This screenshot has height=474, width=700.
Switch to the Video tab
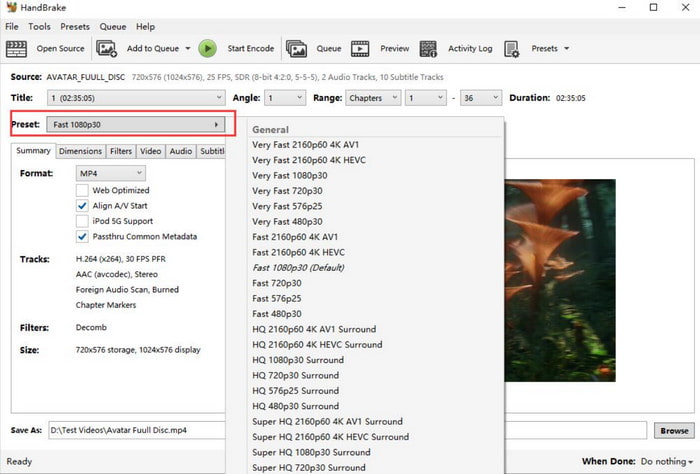pos(150,151)
